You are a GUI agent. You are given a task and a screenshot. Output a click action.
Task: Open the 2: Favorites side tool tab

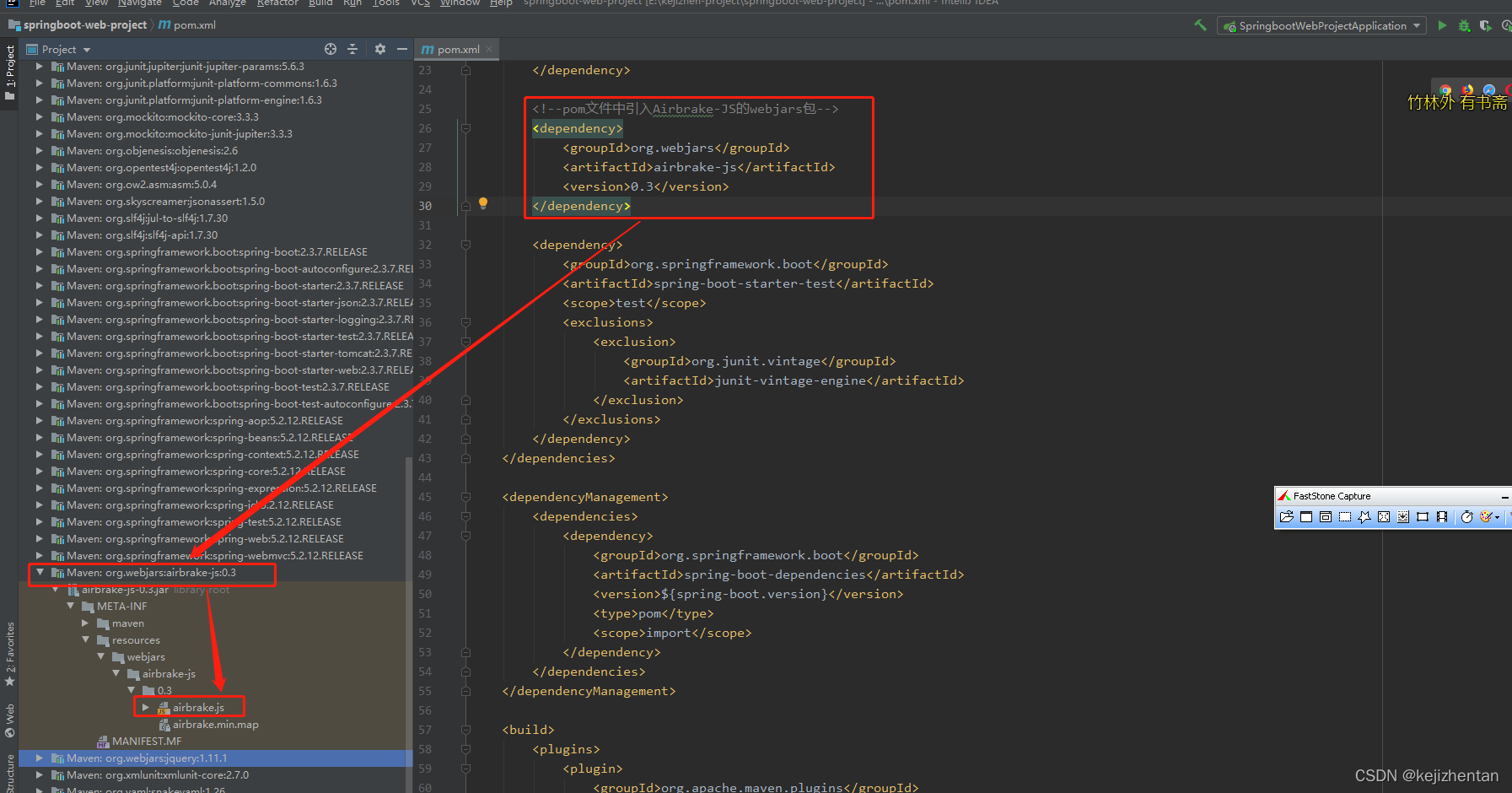9,654
